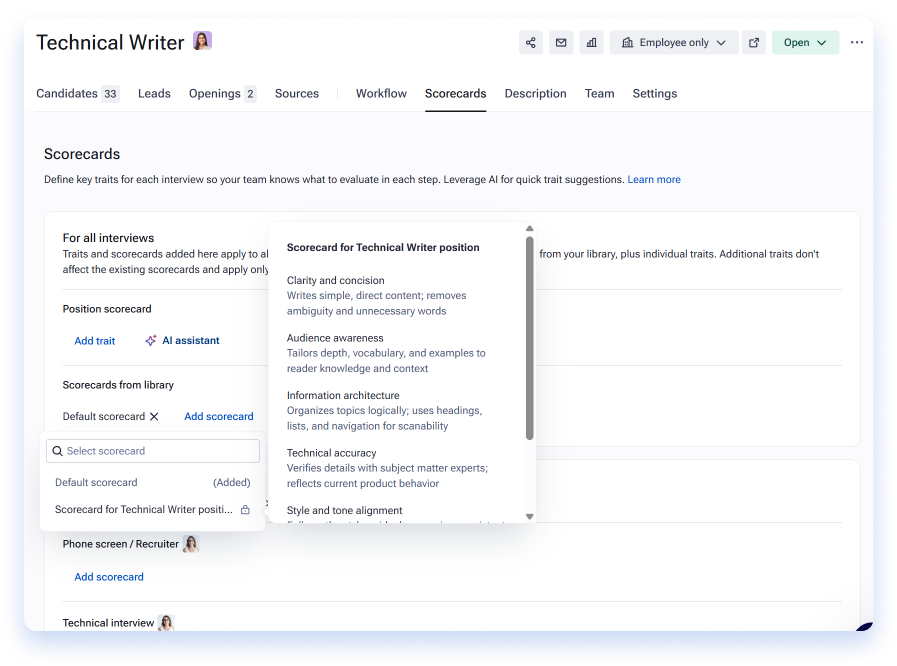
Task: Click Technical interview stage label
Action: (x=108, y=623)
